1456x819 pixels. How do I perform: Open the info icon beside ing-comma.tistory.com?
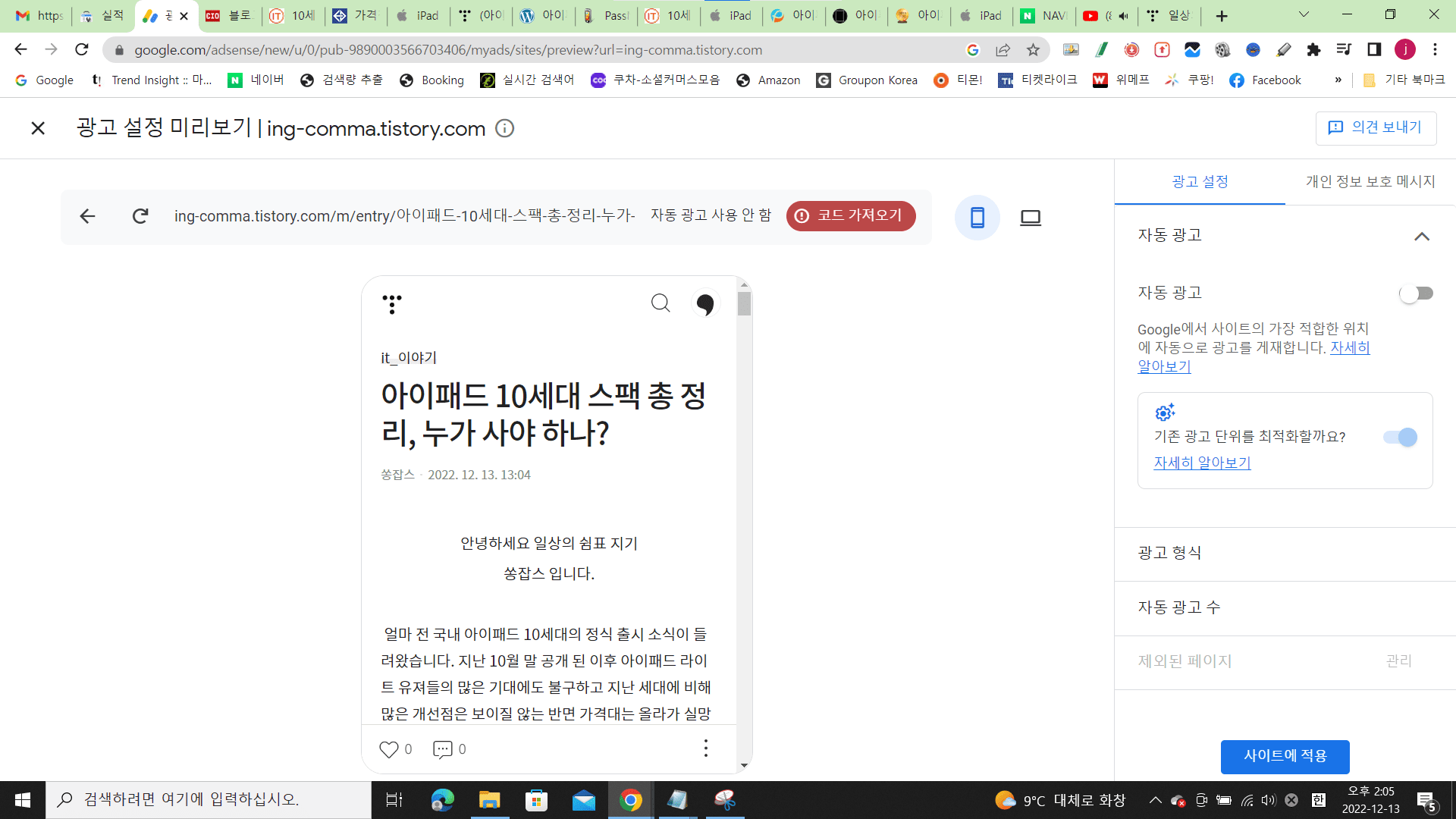(x=504, y=128)
